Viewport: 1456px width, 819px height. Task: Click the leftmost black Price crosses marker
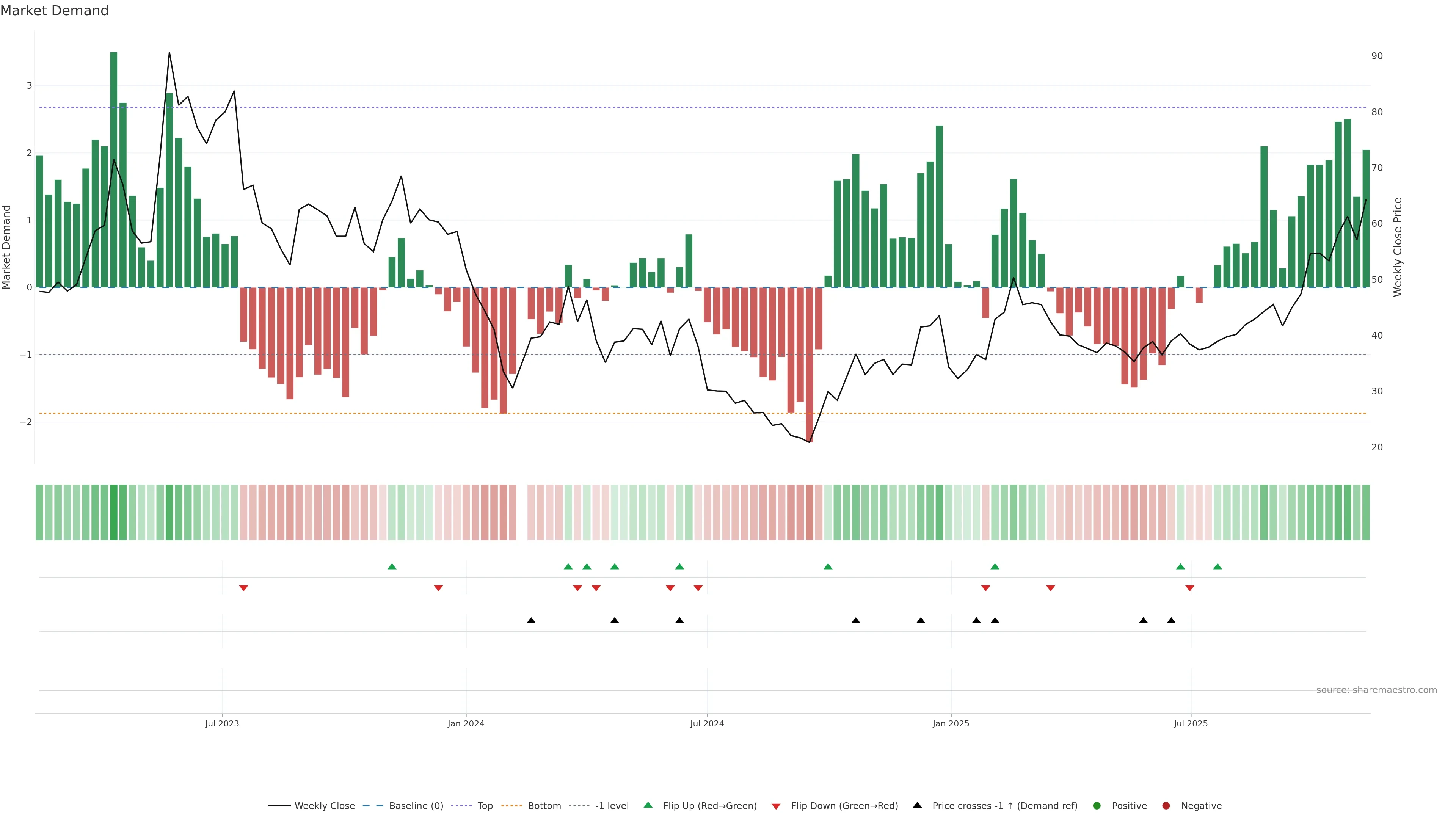click(531, 621)
